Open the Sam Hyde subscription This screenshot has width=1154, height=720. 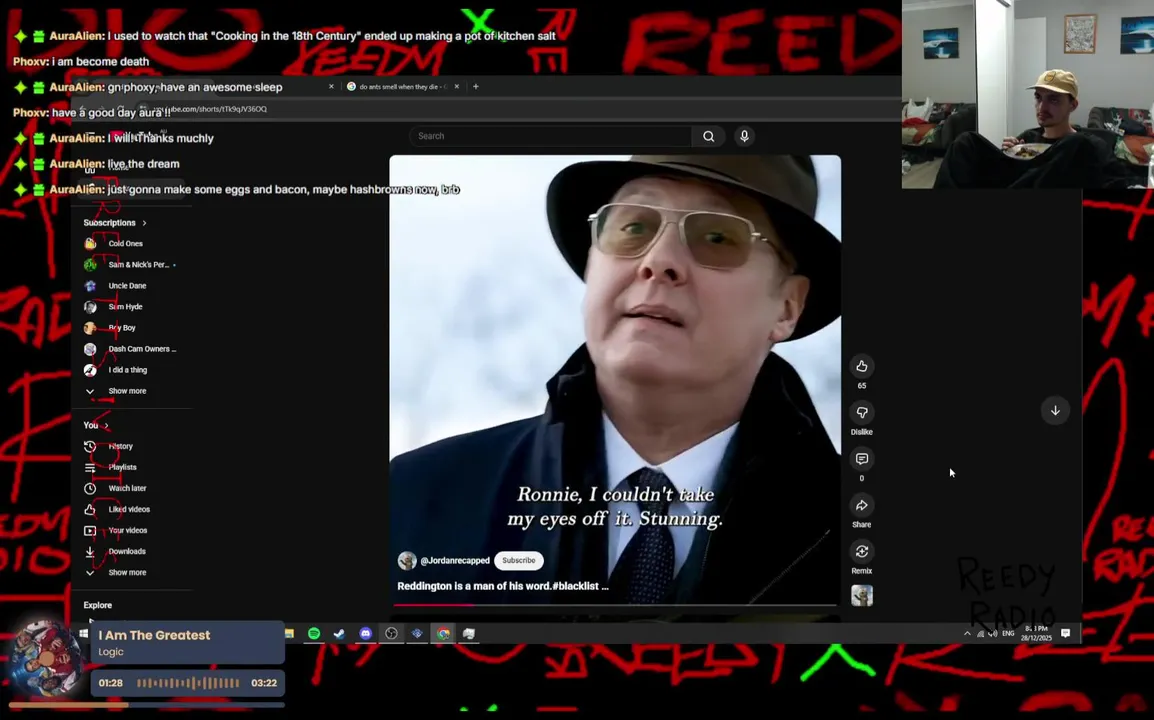click(125, 306)
